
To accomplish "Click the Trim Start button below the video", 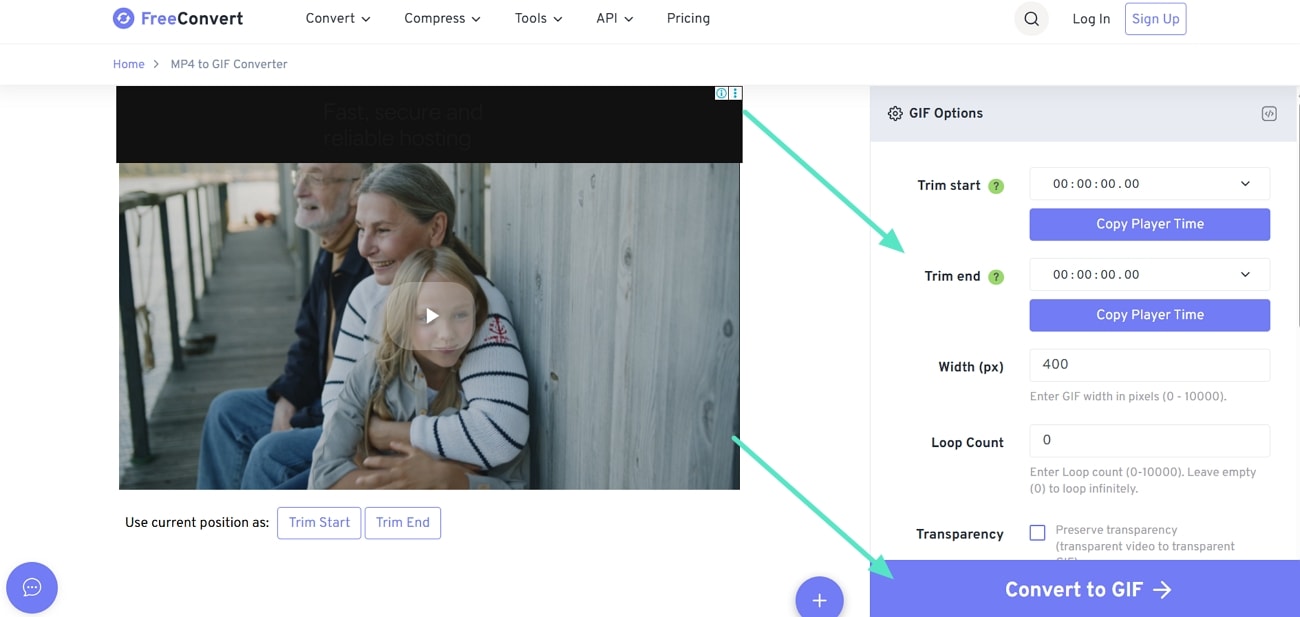I will tap(319, 523).
